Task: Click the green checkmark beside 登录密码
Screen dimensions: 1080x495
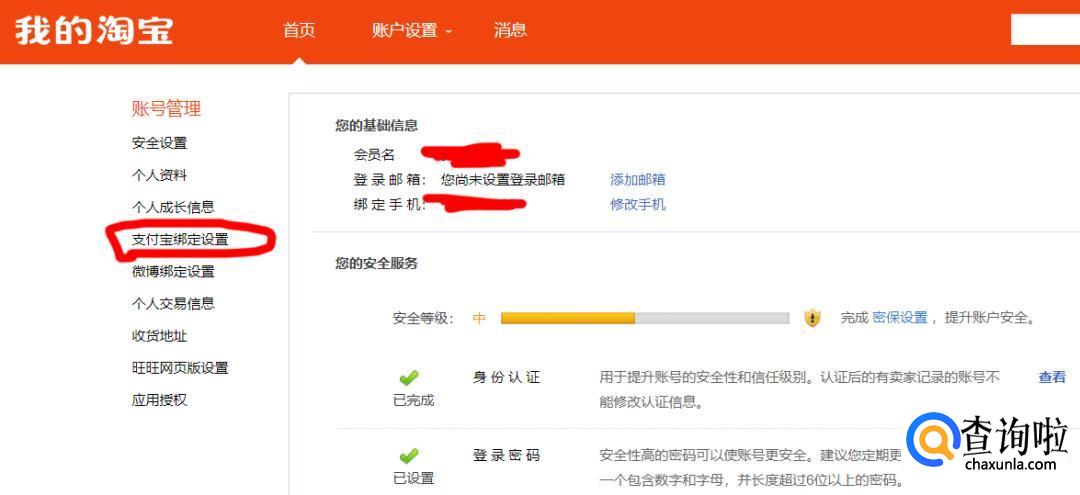Action: (x=409, y=455)
